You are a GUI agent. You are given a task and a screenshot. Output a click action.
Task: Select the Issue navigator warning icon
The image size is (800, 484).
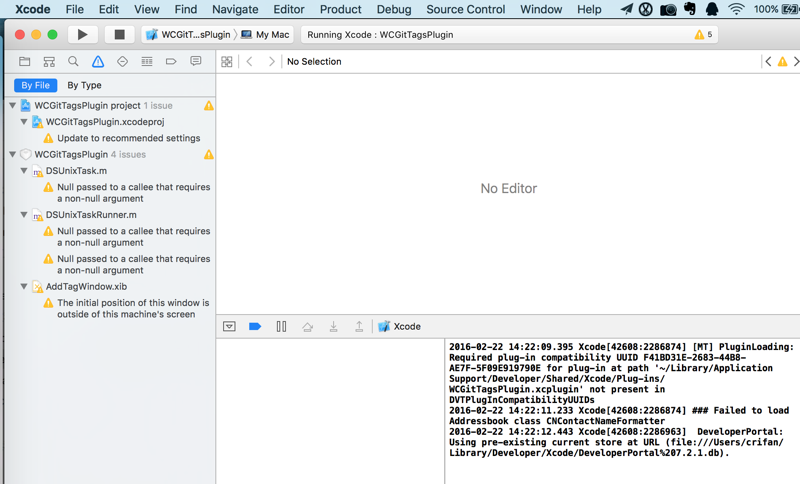coord(98,62)
